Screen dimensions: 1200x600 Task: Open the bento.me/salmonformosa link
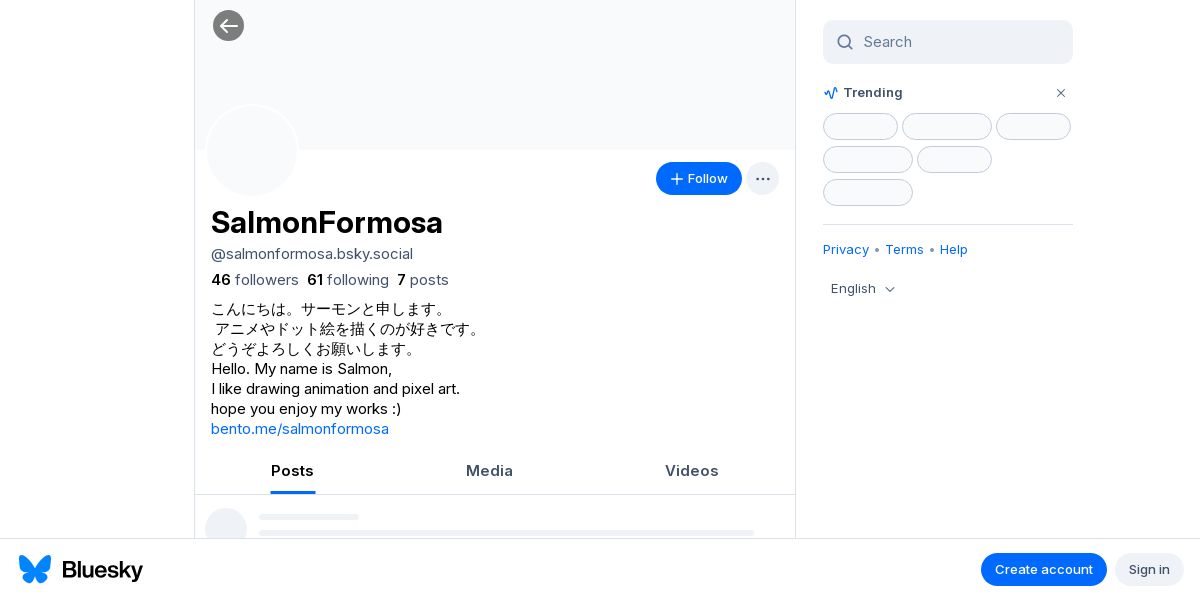point(300,429)
